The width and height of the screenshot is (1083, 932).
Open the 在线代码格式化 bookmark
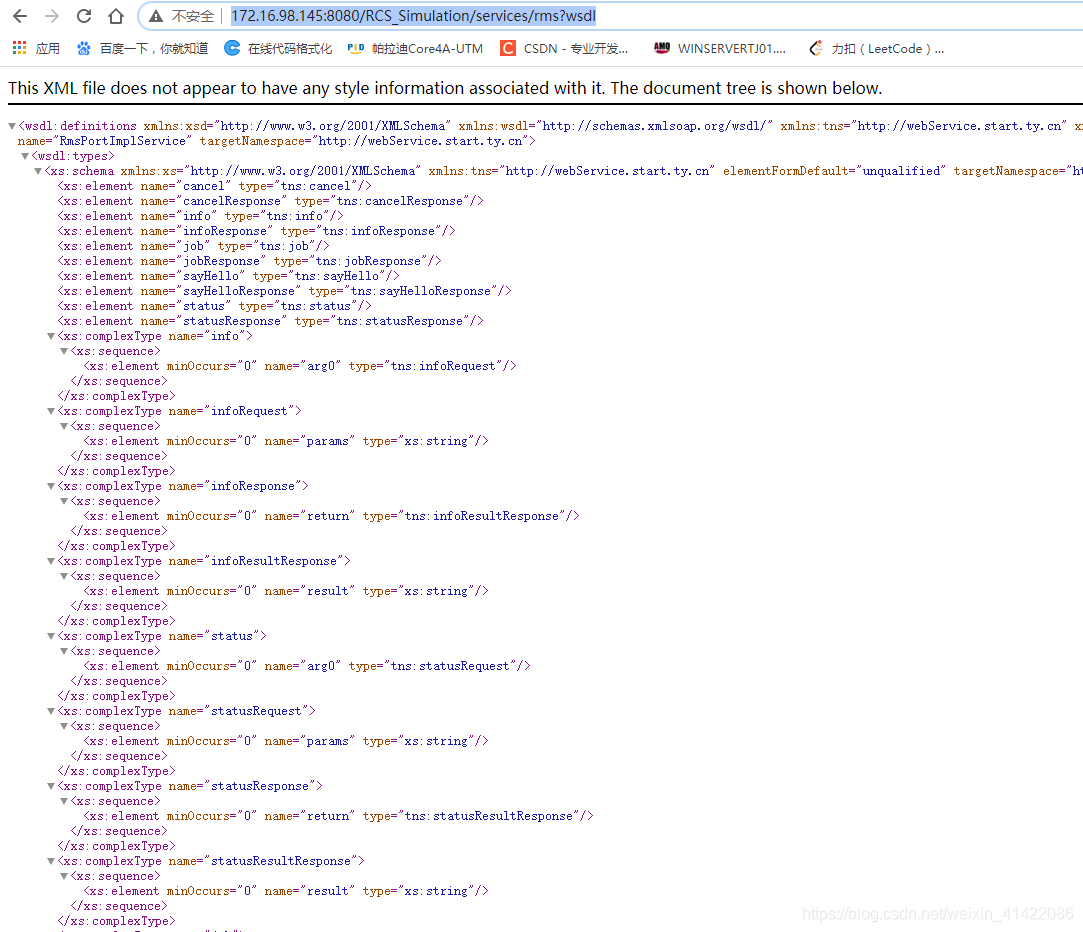(x=278, y=48)
